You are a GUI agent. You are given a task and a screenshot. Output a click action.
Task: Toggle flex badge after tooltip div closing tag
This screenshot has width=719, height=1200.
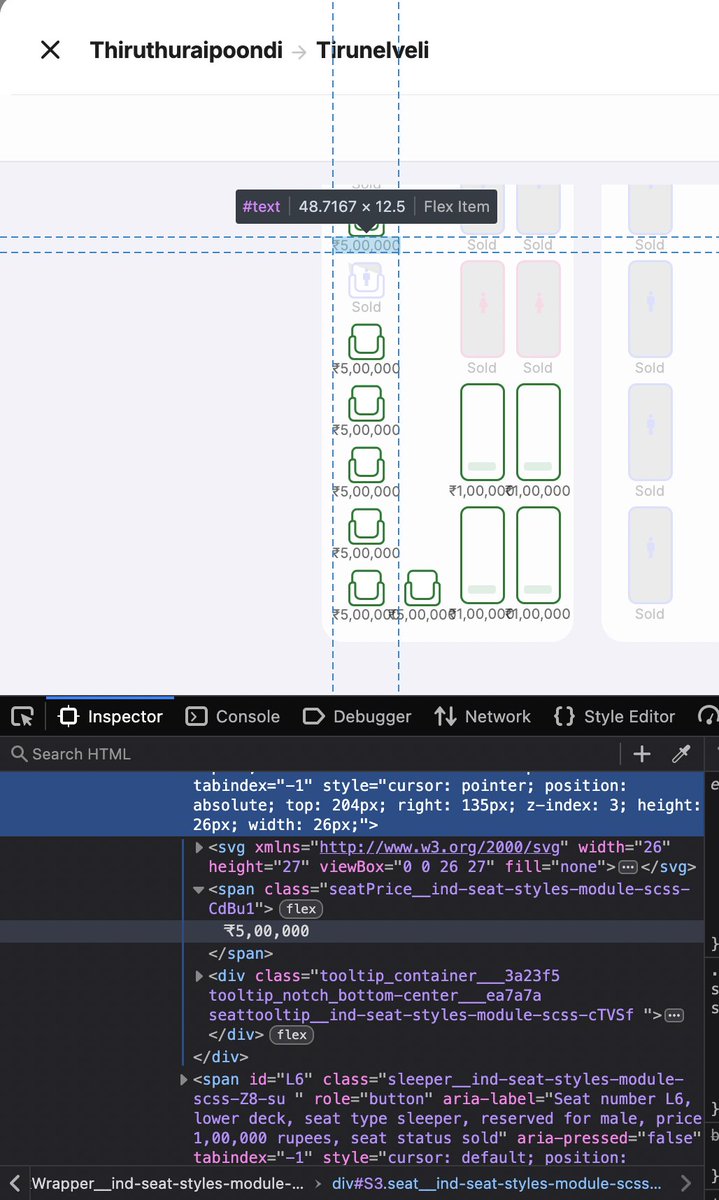tap(292, 1035)
